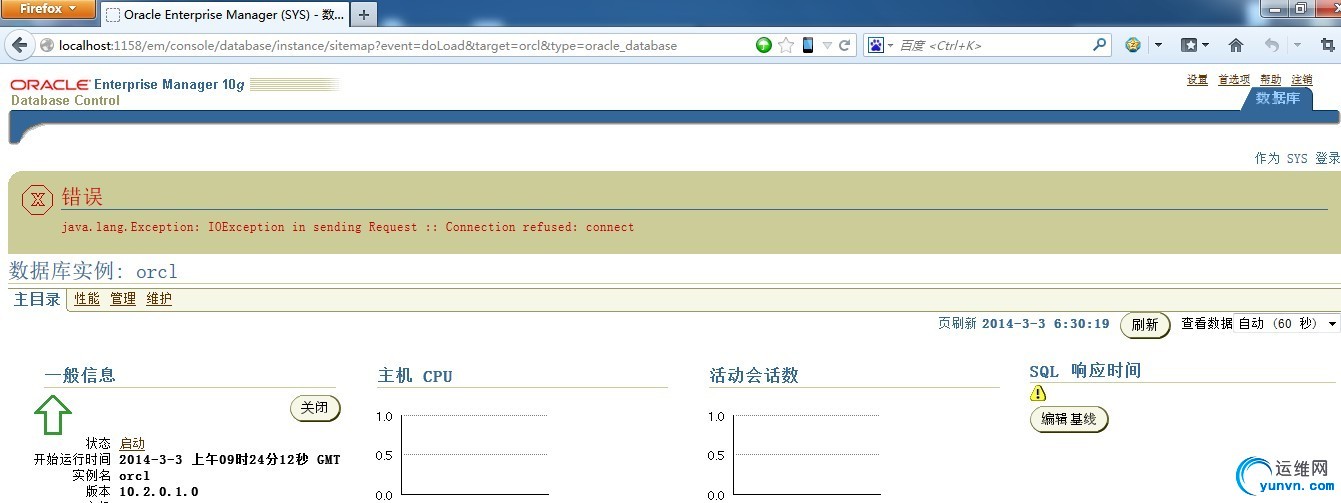Open the 首选项 (Preferences) link
This screenshot has height=503, width=1341.
coord(1233,80)
